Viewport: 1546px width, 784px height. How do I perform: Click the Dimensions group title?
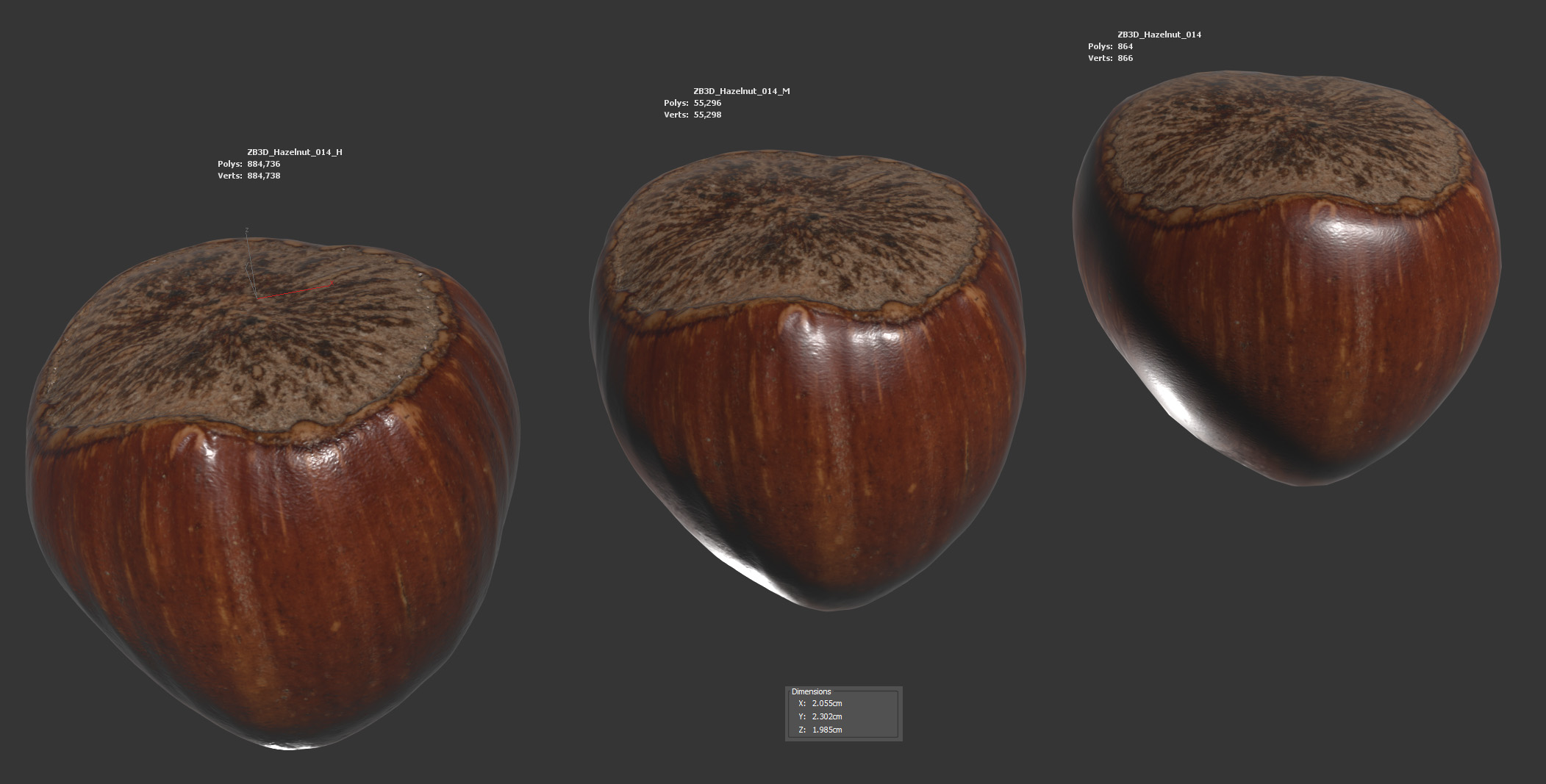[x=811, y=691]
